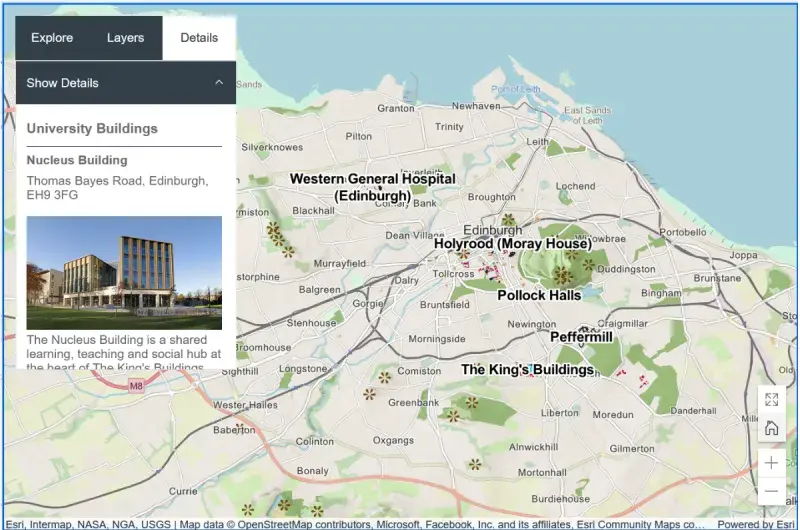Click the marker icon north of Broughton

(x=508, y=220)
